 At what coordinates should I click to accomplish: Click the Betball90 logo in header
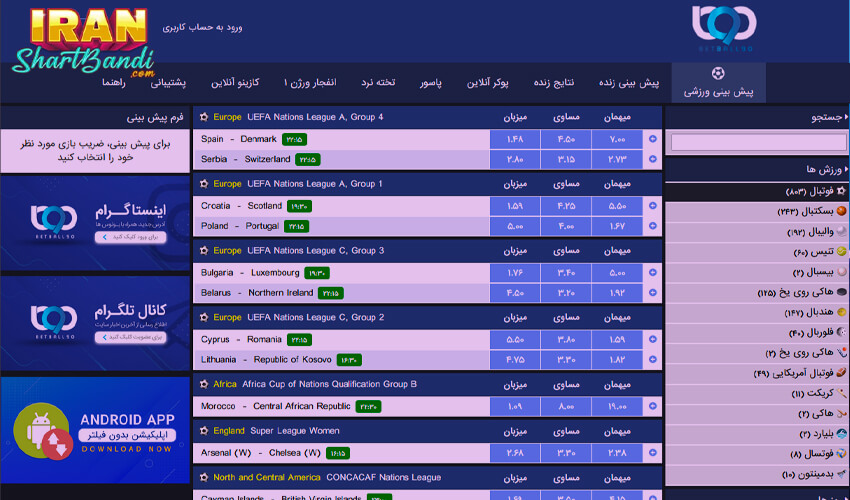(x=724, y=28)
